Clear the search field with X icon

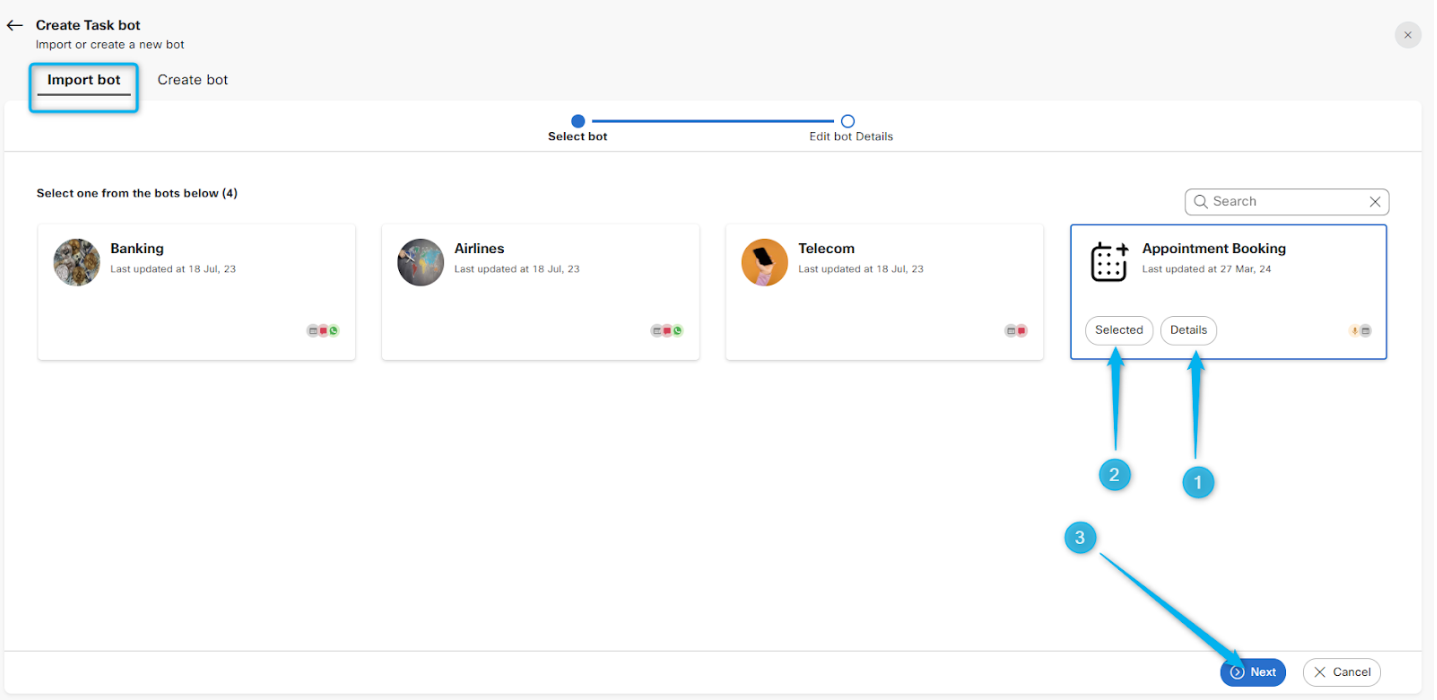1375,202
